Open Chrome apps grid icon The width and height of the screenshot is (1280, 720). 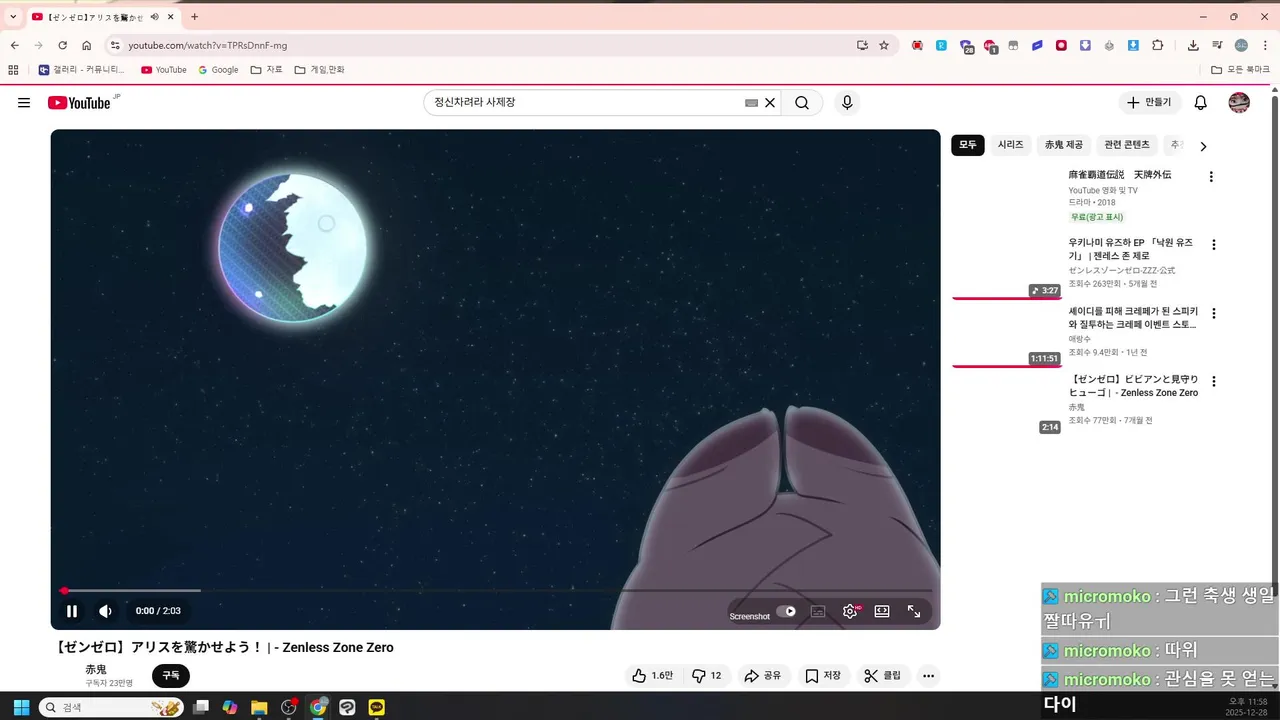[x=13, y=70]
